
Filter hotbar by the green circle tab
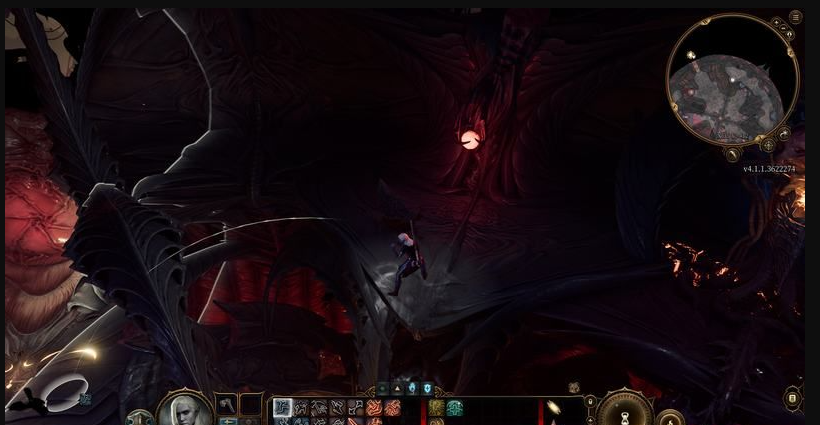pos(383,388)
